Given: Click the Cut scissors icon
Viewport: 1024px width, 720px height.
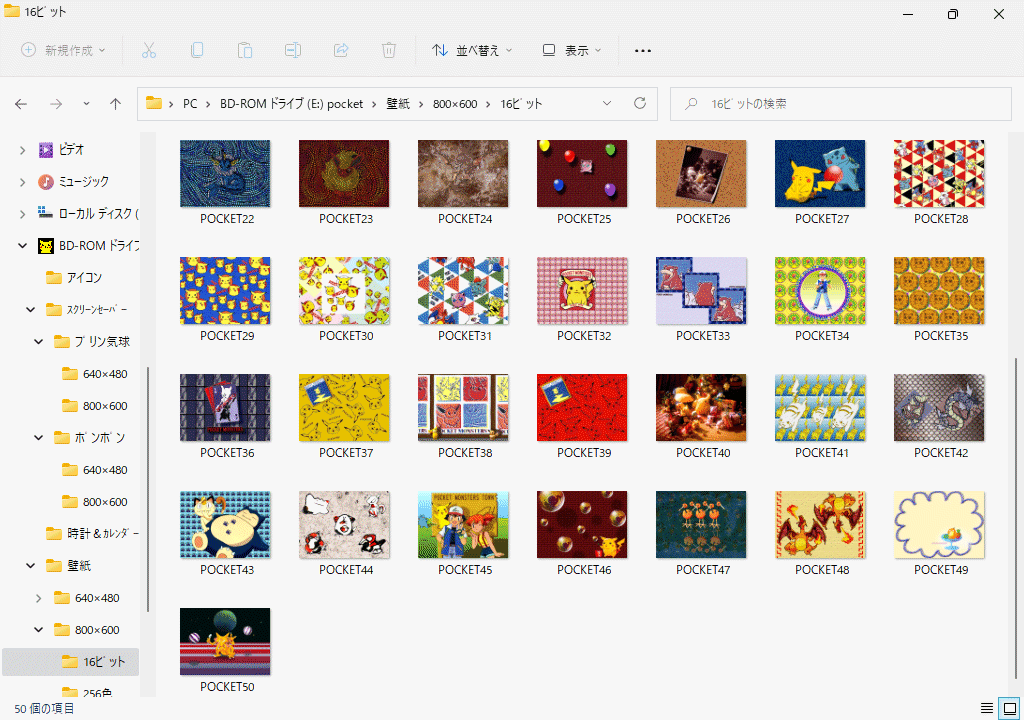Looking at the screenshot, I should pyautogui.click(x=149, y=50).
